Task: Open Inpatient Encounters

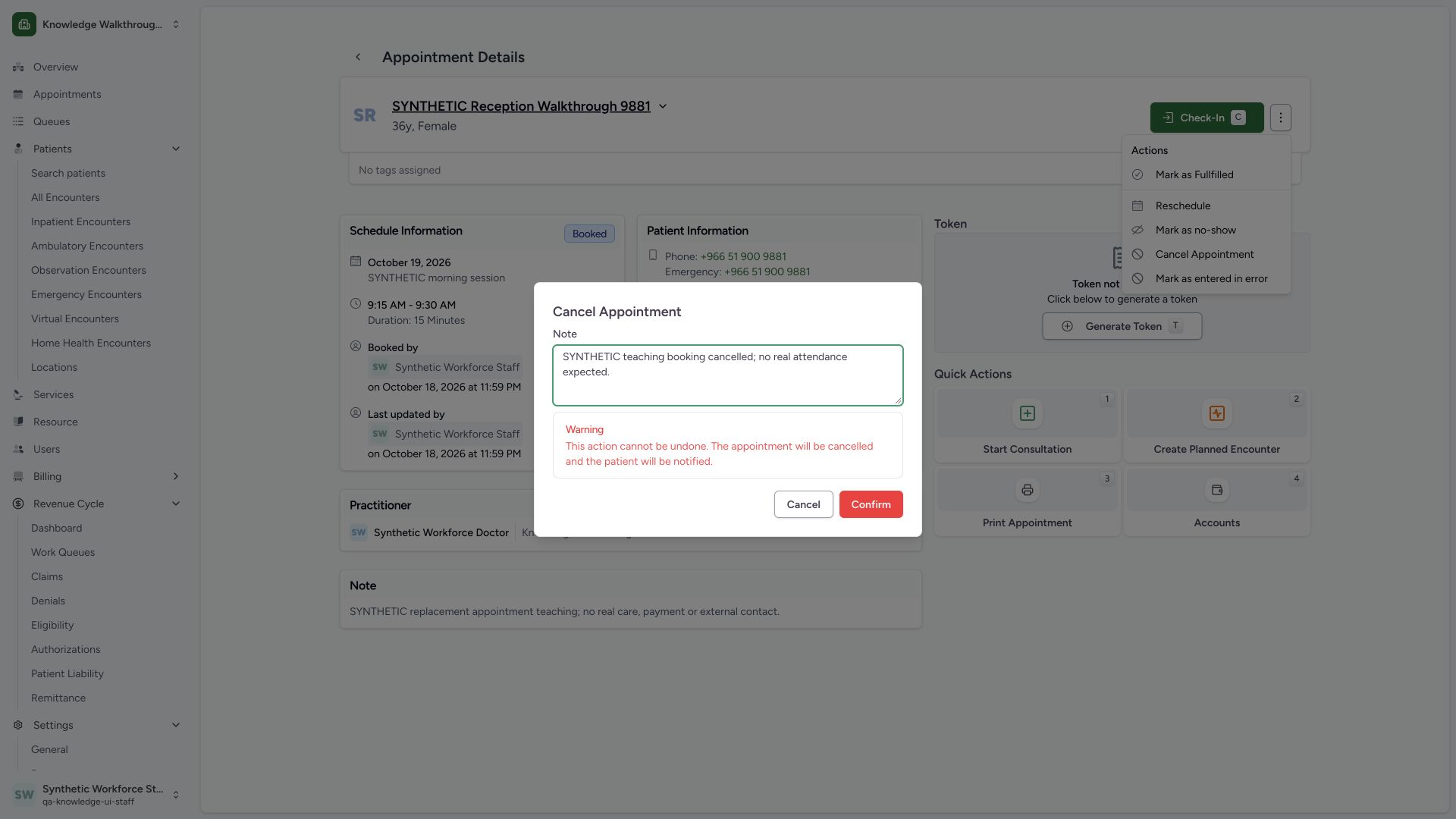Action: point(80,221)
